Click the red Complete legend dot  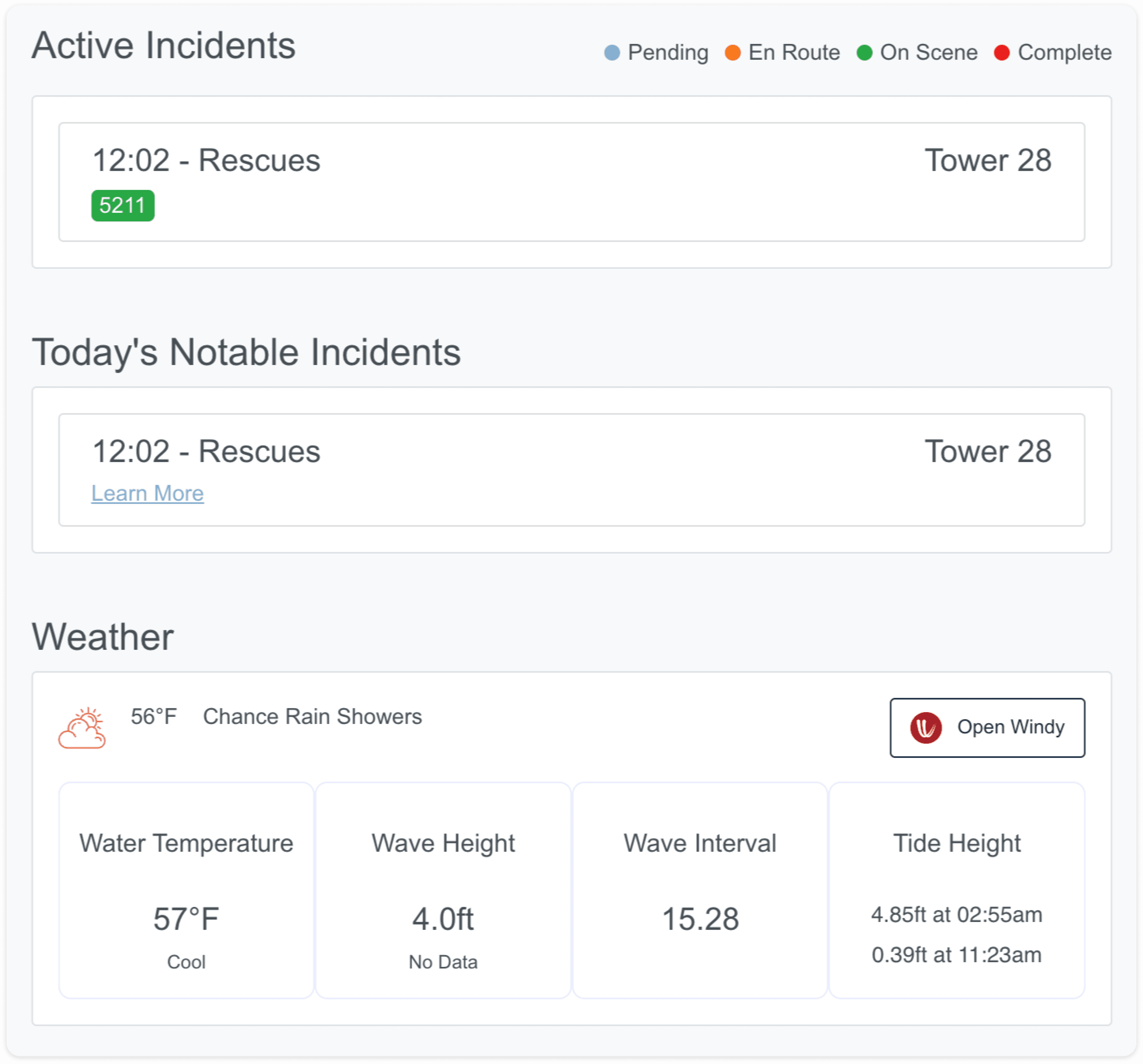pos(1002,53)
